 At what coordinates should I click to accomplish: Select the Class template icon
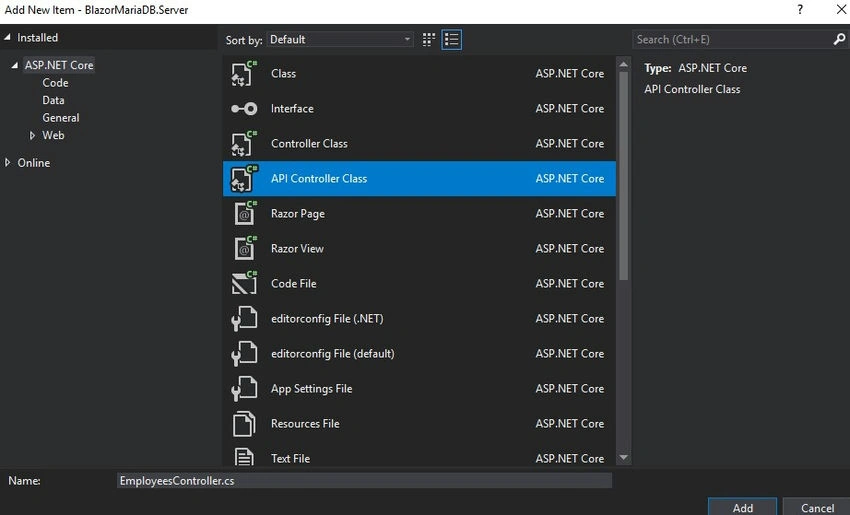coord(244,73)
